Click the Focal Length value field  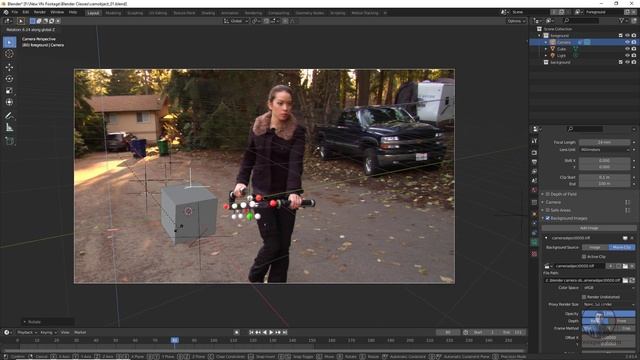pos(604,142)
